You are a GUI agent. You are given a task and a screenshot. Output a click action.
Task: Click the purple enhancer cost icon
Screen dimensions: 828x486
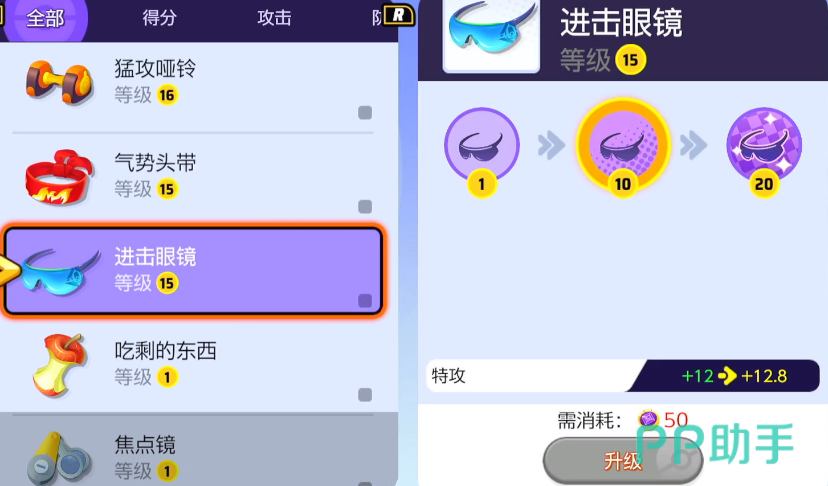tap(648, 419)
